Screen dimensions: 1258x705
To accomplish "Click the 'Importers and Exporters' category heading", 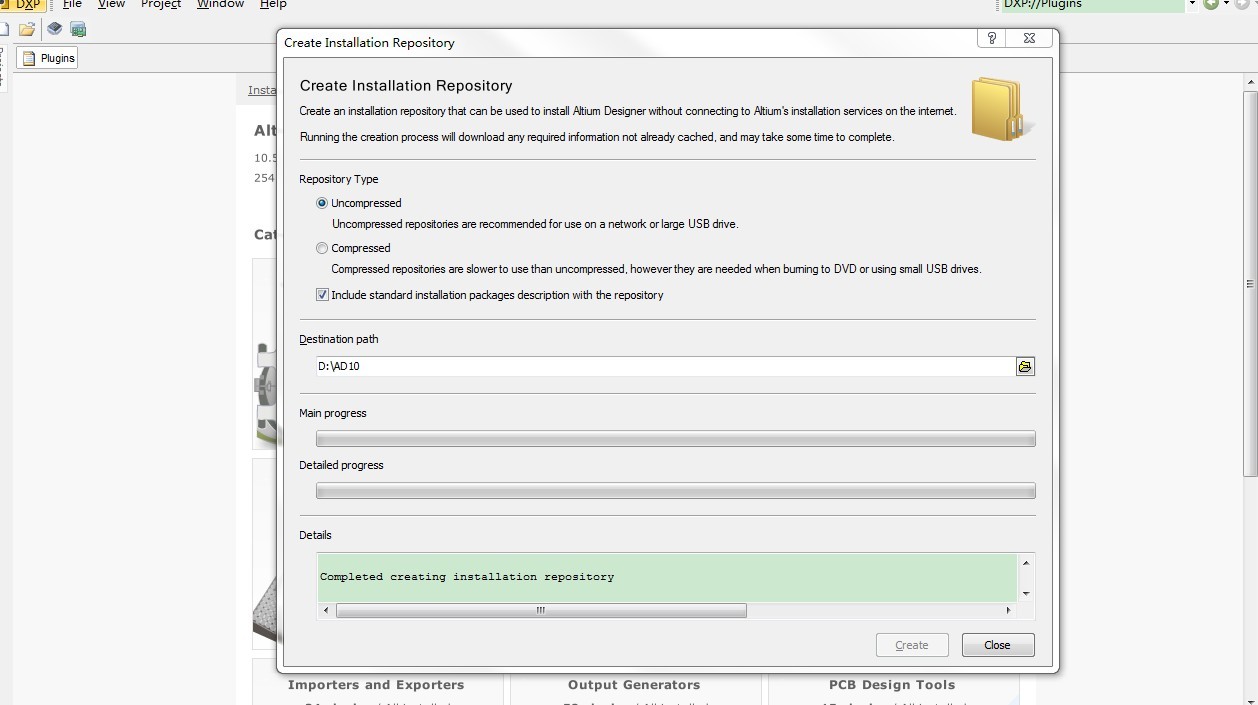I will tap(376, 685).
